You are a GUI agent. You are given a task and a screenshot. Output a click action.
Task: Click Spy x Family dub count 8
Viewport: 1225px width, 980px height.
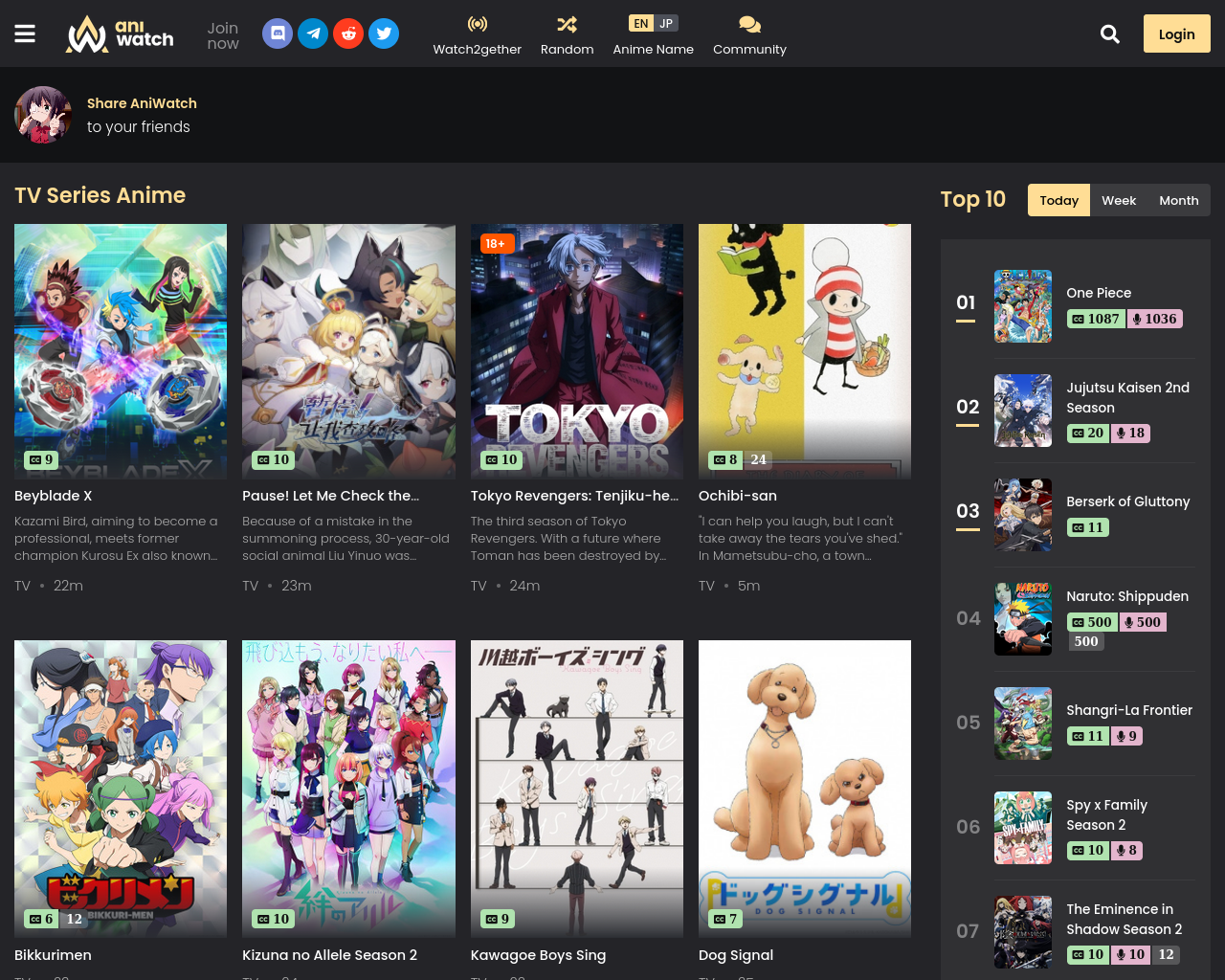[1126, 850]
